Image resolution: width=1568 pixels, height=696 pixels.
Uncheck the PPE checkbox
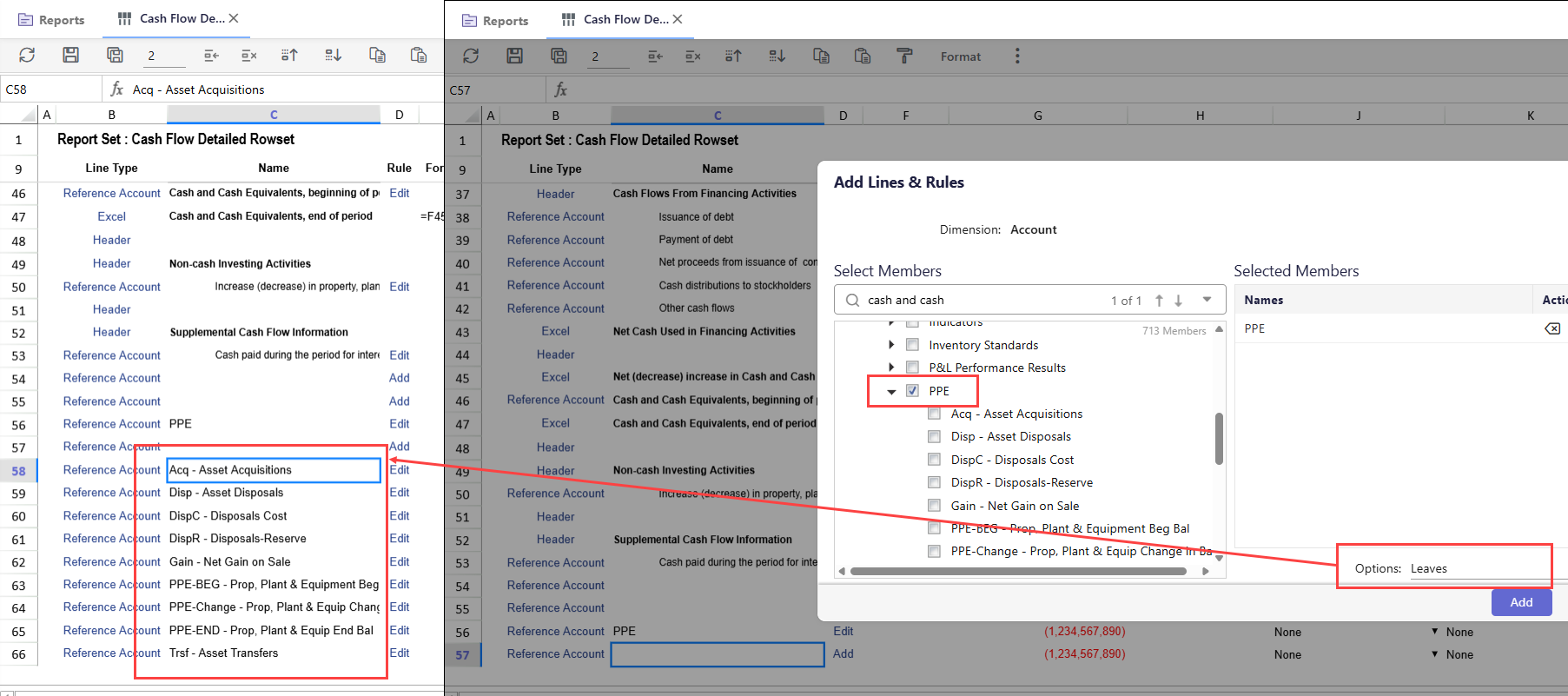[912, 390]
